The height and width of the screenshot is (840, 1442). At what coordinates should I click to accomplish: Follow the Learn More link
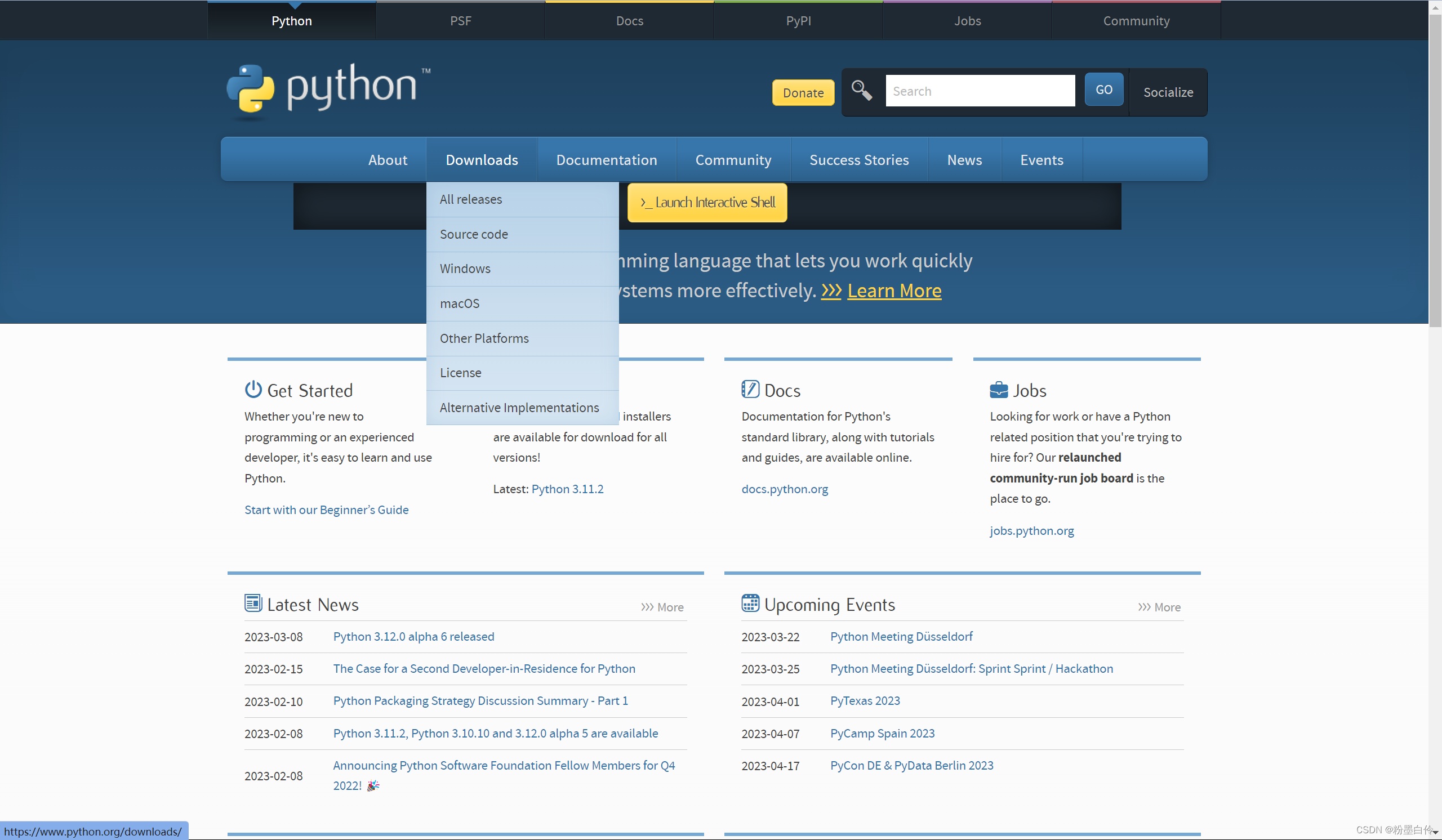click(x=894, y=291)
